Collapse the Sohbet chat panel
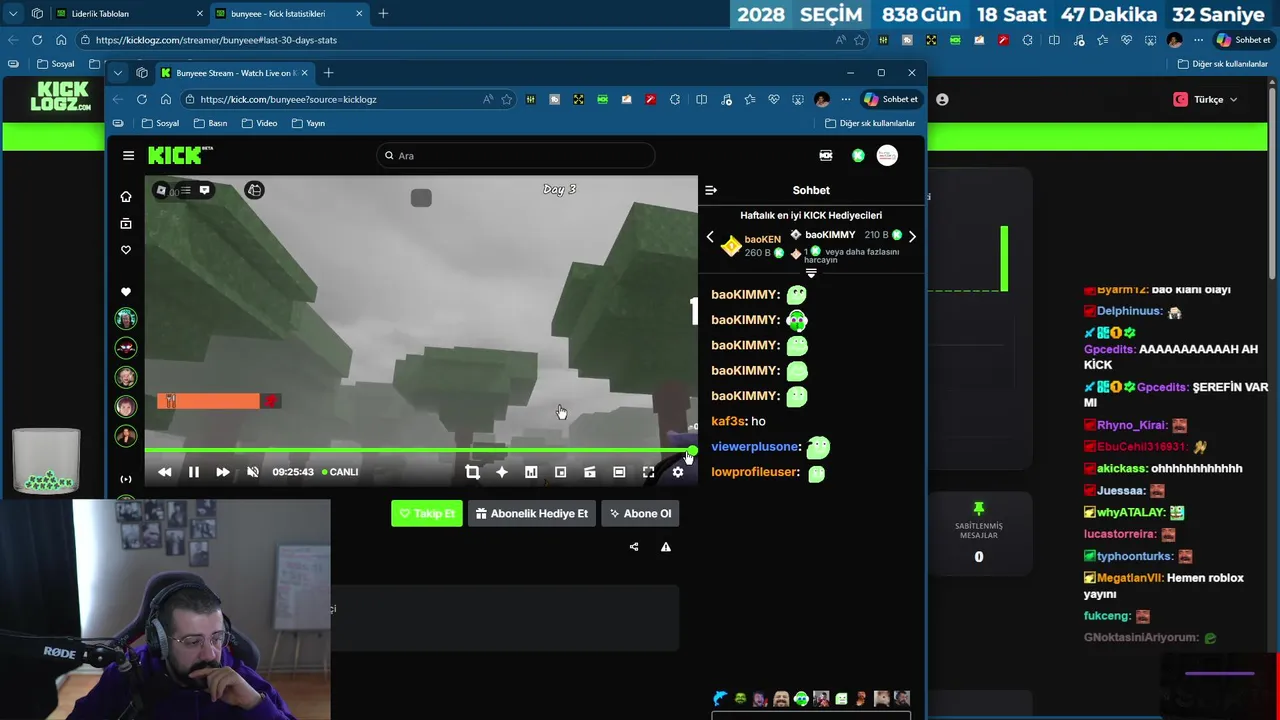The height and width of the screenshot is (720, 1280). click(711, 190)
